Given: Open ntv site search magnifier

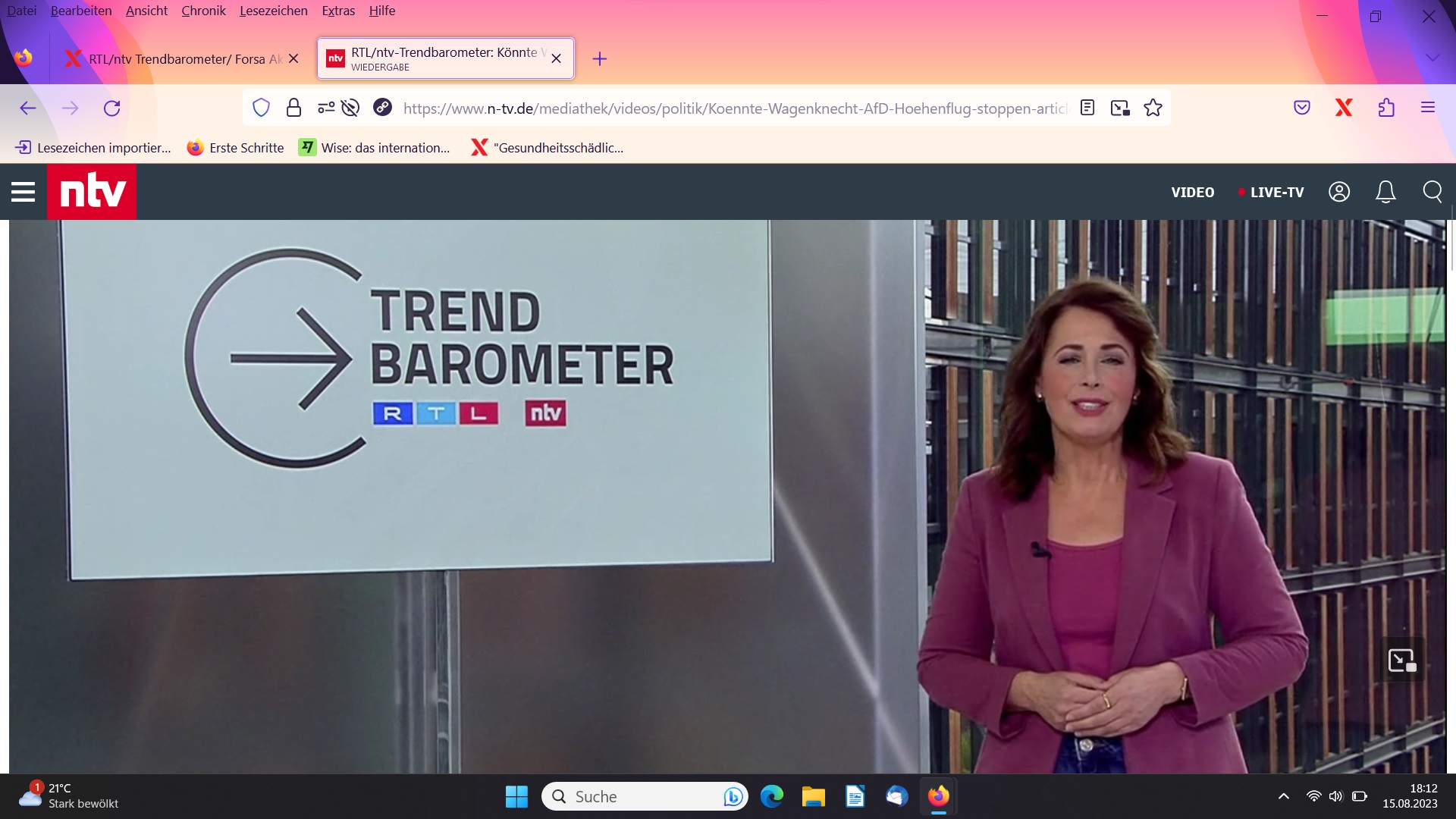Looking at the screenshot, I should click(1432, 192).
